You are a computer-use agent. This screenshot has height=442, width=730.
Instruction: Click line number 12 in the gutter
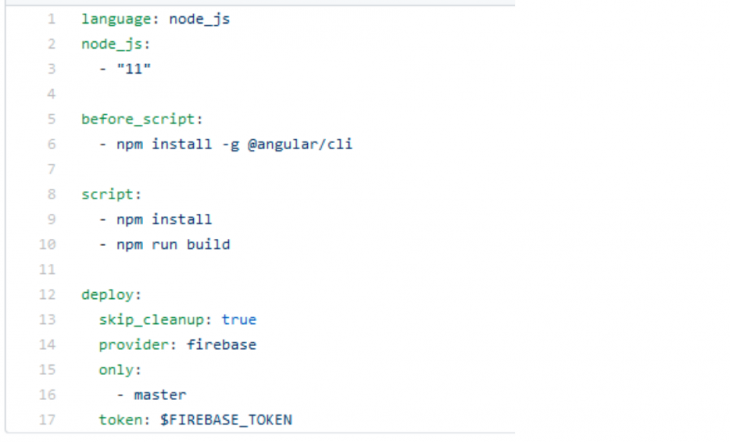[x=47, y=295]
